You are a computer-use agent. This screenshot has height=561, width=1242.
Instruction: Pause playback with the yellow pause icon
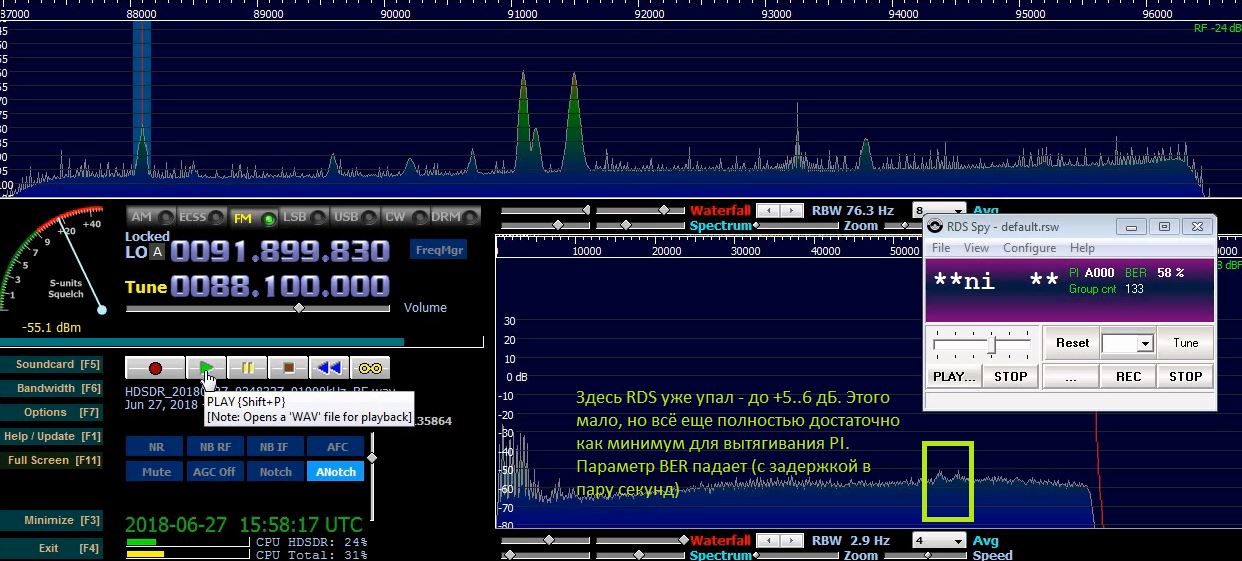pos(247,368)
